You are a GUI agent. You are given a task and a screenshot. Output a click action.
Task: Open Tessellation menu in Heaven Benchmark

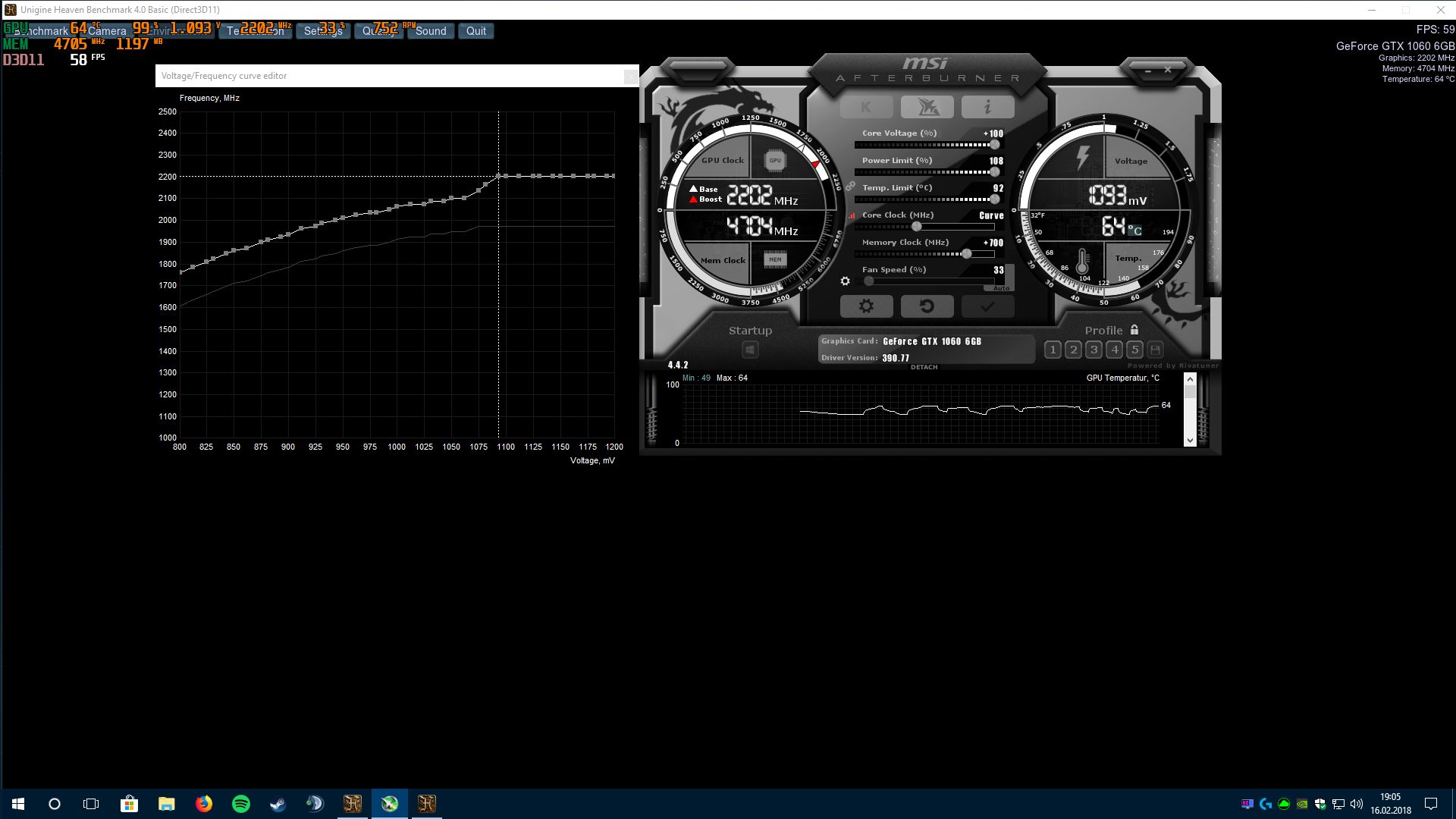pos(256,31)
